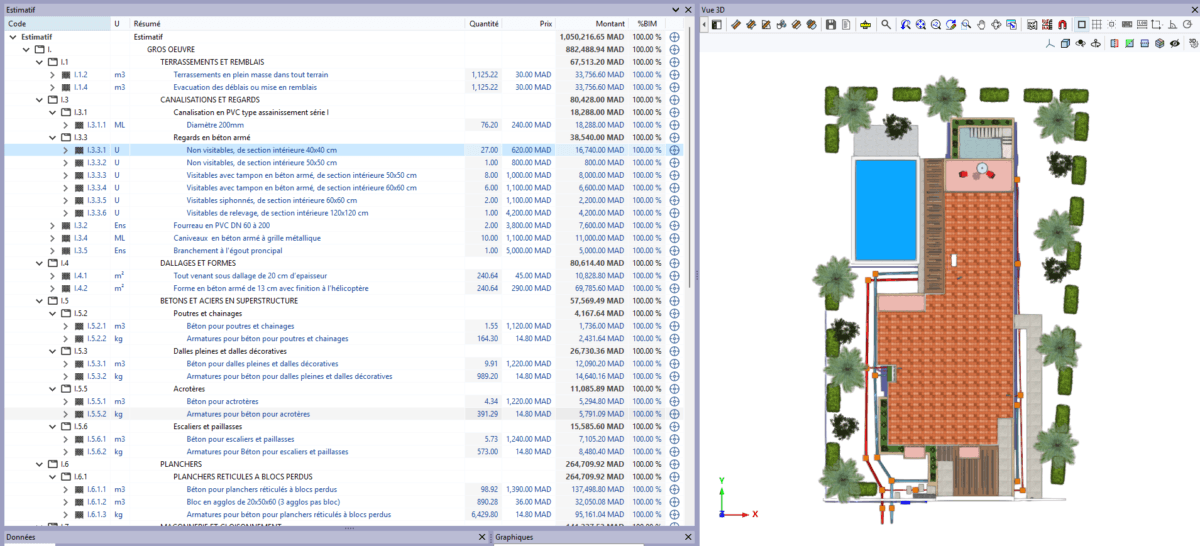Screen dimensions: 1200x546
Task: Click the Save floppy disk icon
Action: [x=830, y=24]
